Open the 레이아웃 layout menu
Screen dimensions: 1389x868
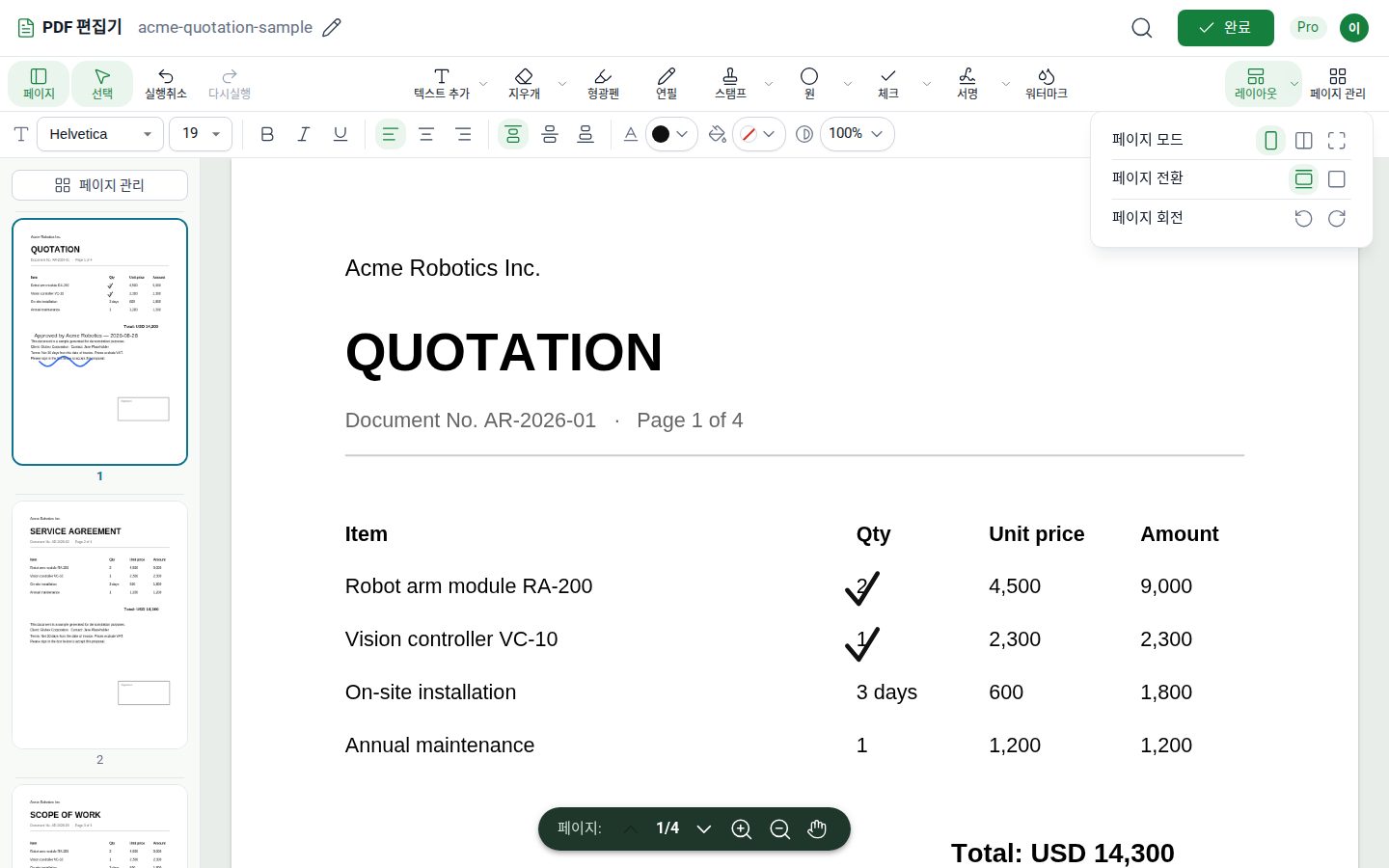click(x=1255, y=84)
